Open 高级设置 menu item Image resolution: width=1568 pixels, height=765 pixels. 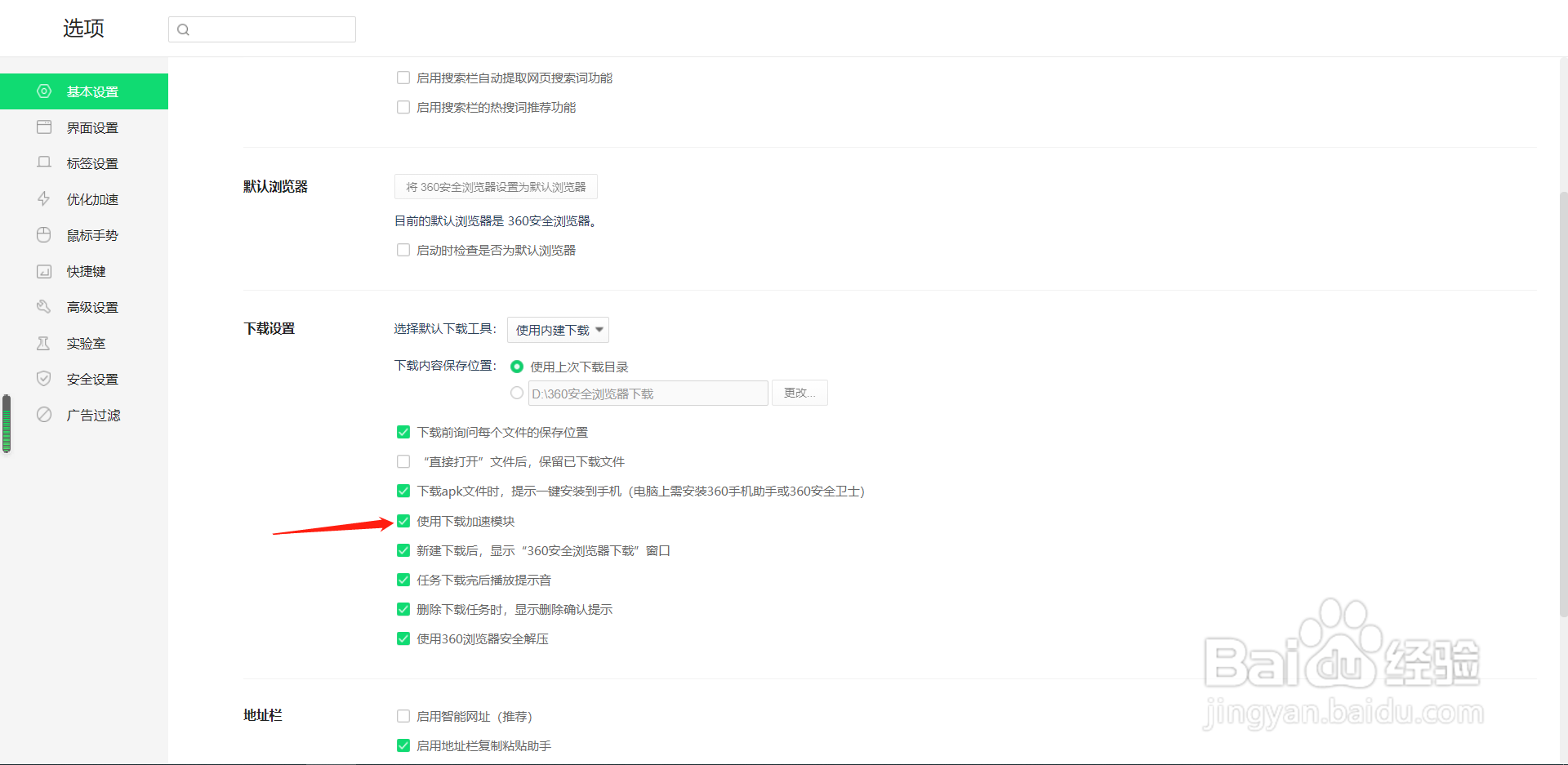pos(84,307)
